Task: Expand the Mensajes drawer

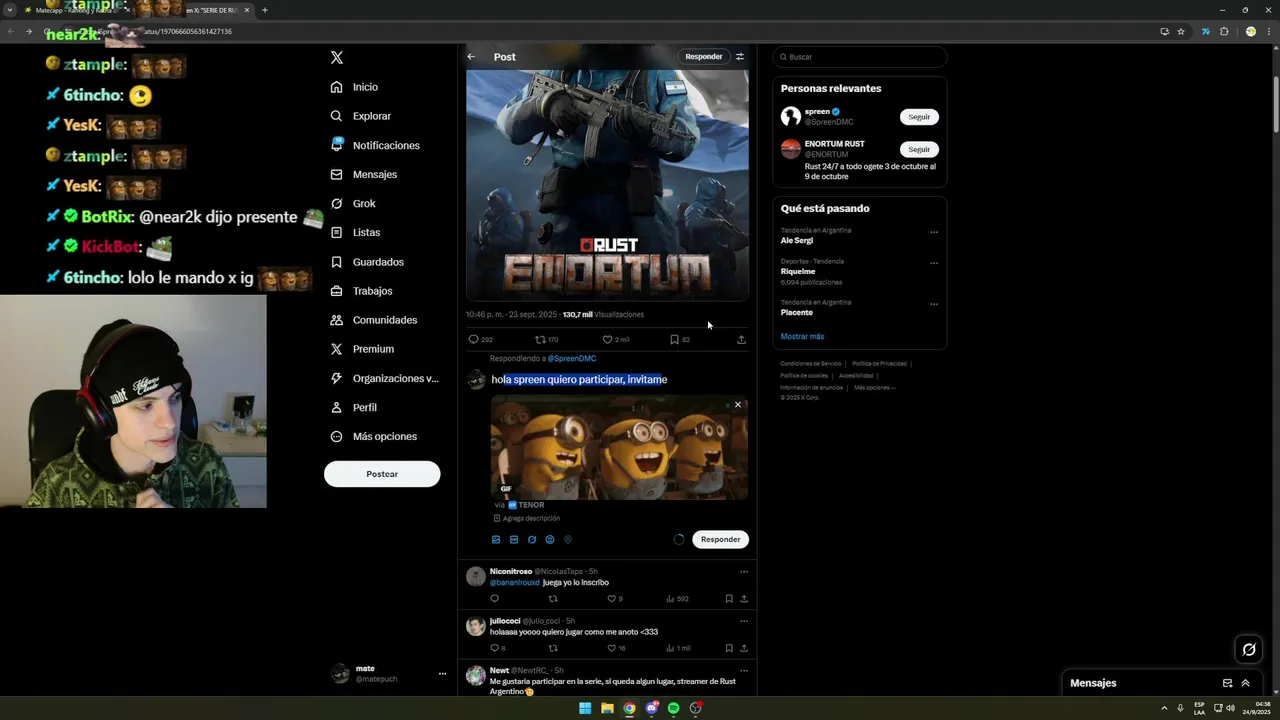Action: click(1245, 683)
